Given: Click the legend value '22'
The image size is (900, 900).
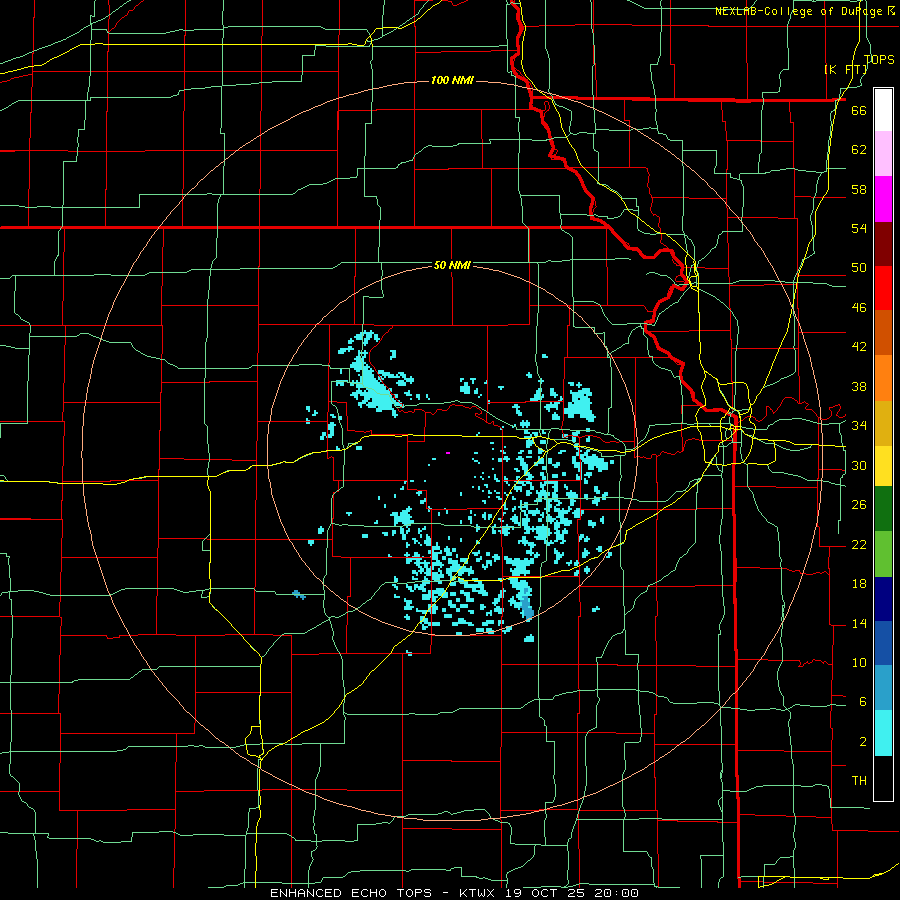Looking at the screenshot, I should pos(859,544).
